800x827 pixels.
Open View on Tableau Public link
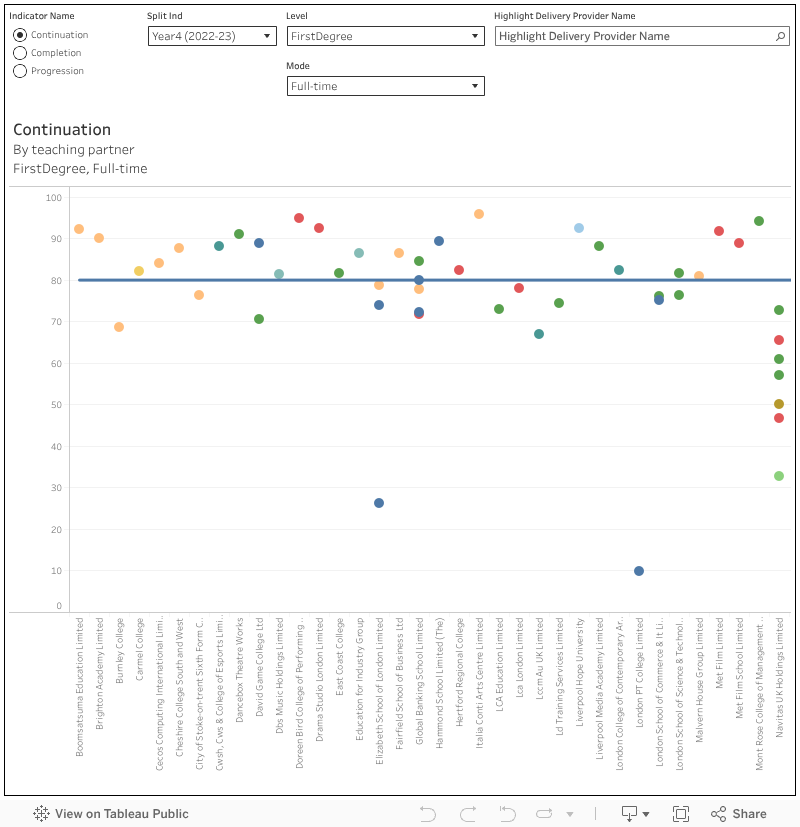click(x=121, y=814)
